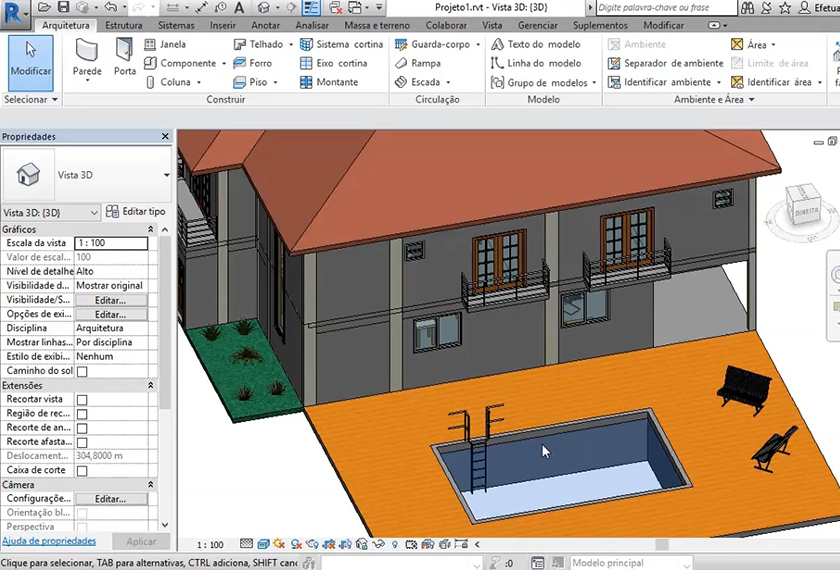The height and width of the screenshot is (570, 840).
Task: Open the Ajuda de propriedades link
Action: click(x=49, y=541)
